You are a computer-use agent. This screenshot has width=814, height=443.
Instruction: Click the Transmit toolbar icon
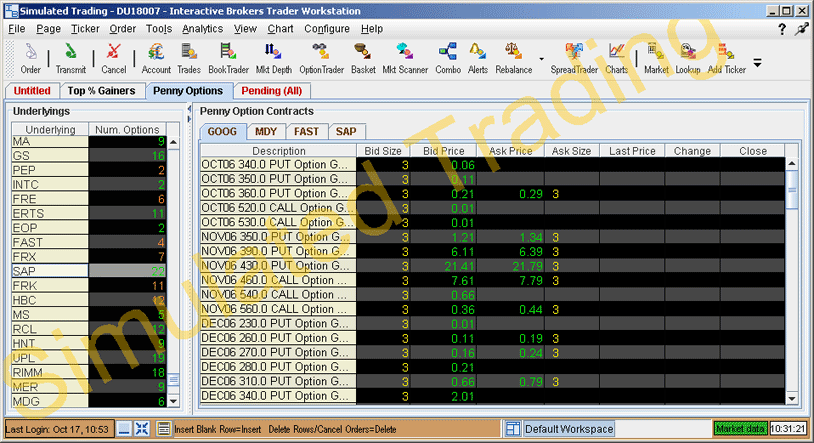tap(71, 58)
